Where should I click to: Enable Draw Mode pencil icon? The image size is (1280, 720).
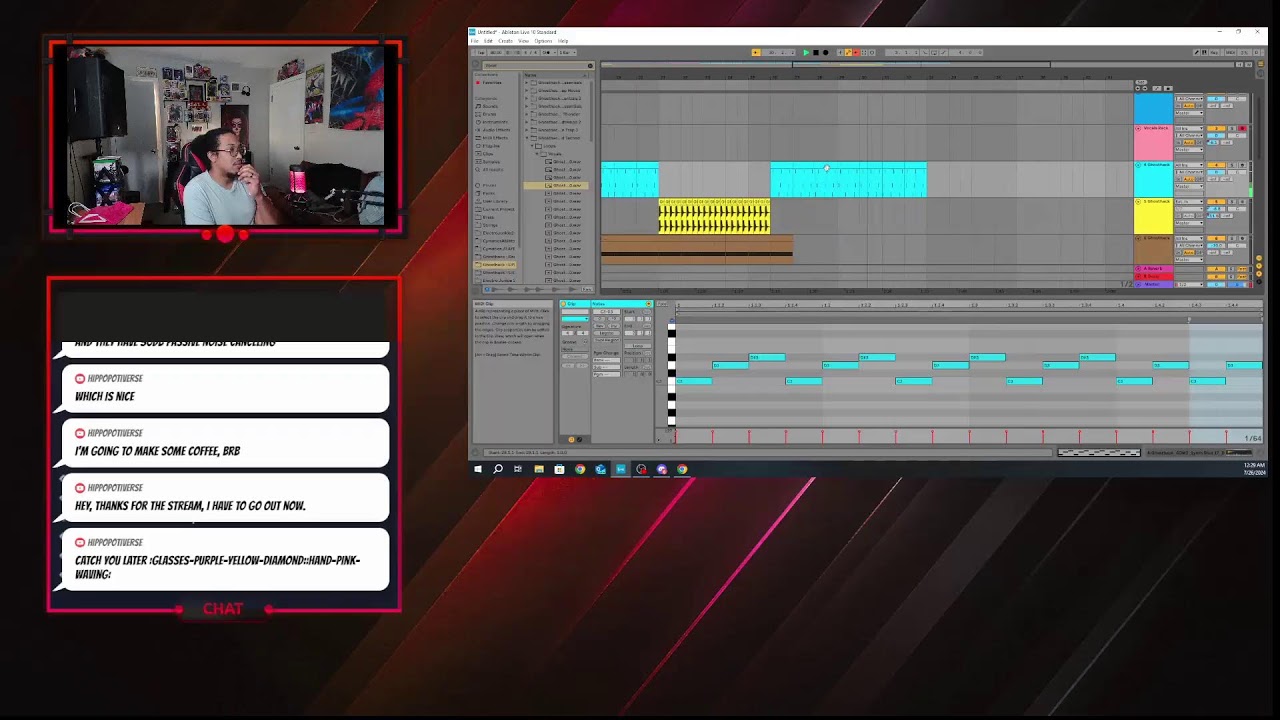click(x=1196, y=52)
